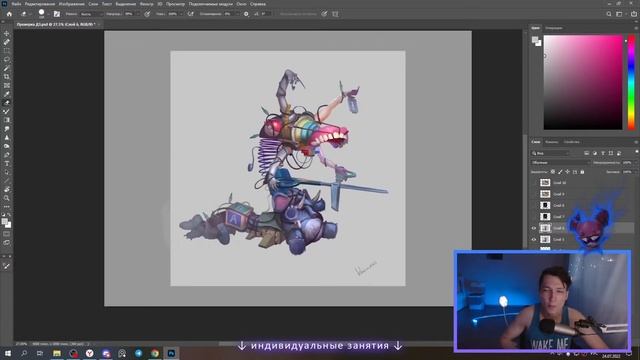Open the Редактирование menu
Screen dimensions: 640x360
40,4
